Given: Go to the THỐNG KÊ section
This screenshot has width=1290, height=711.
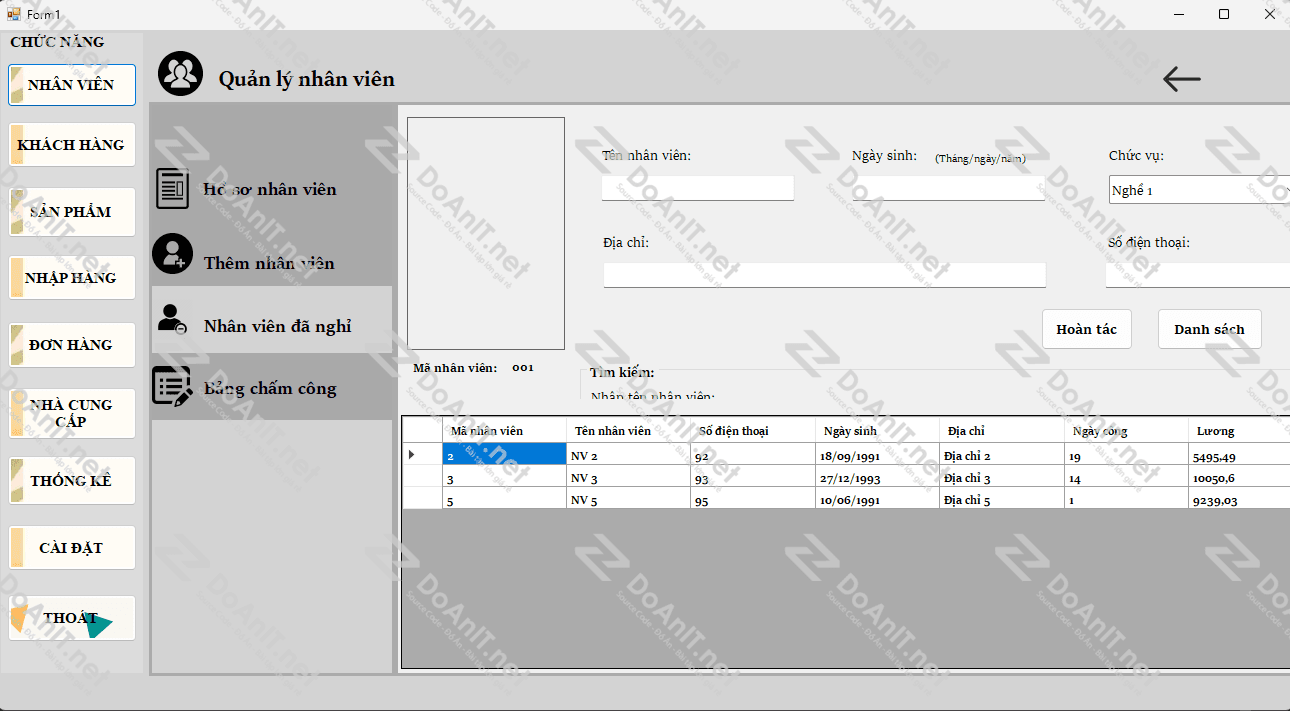Looking at the screenshot, I should click(72, 481).
